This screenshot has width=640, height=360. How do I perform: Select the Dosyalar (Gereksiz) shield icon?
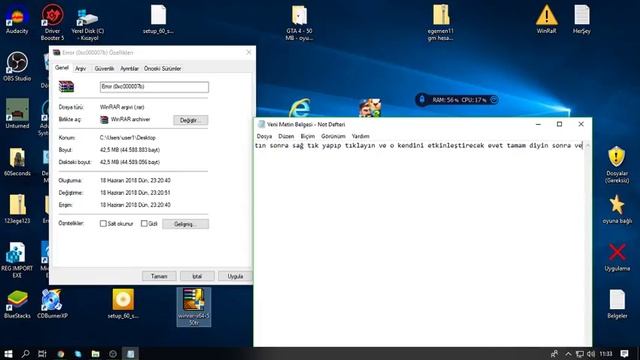coord(617,164)
